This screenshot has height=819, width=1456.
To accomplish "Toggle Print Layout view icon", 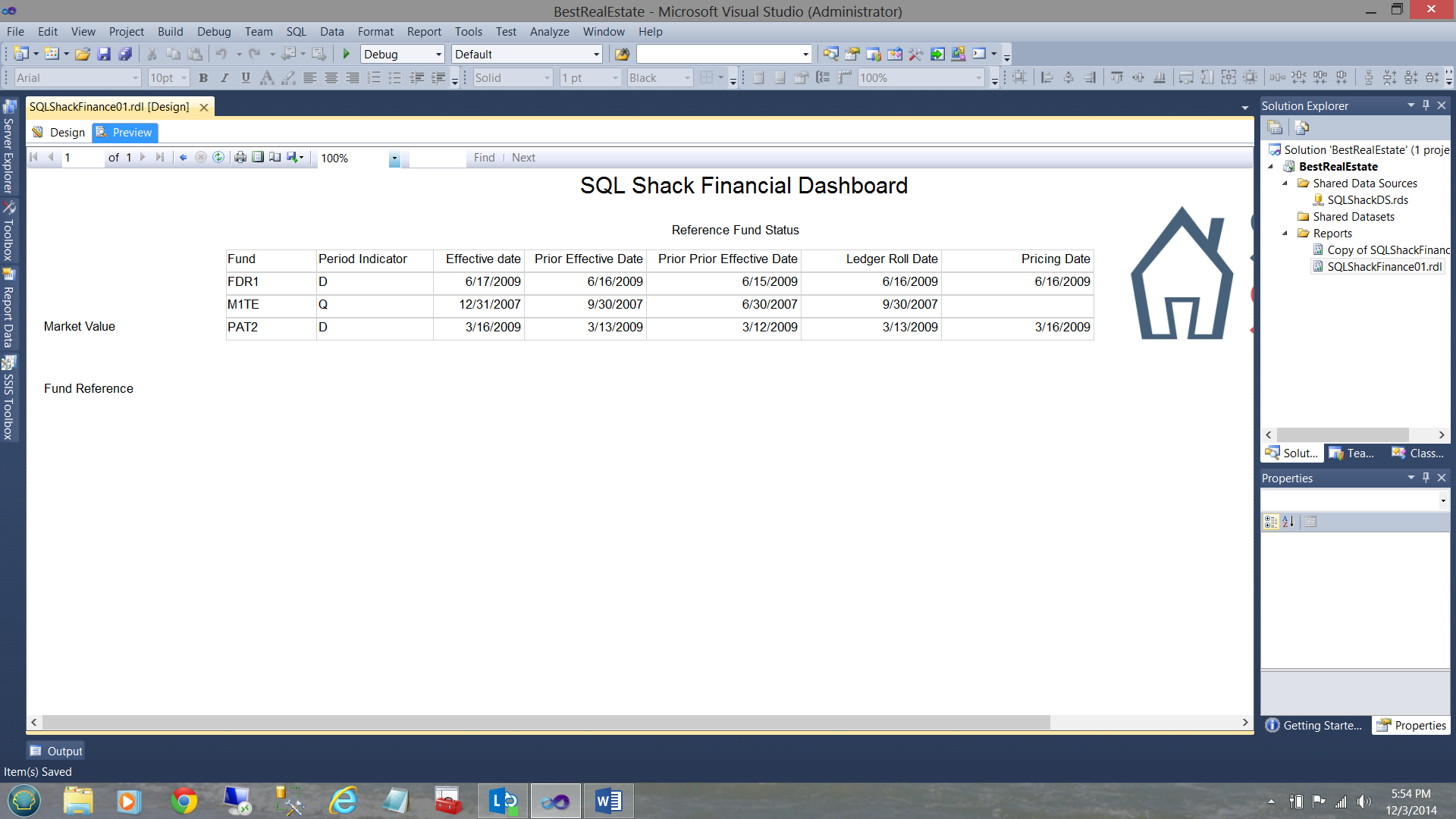I will click(258, 157).
